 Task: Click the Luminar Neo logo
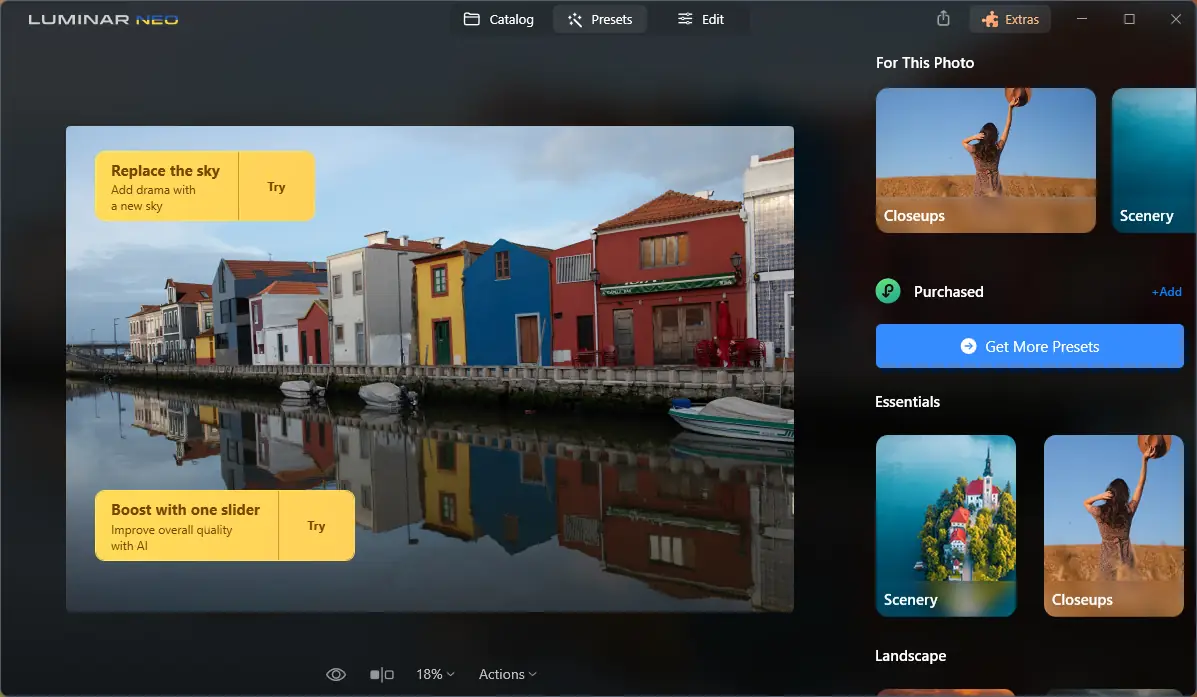103,19
